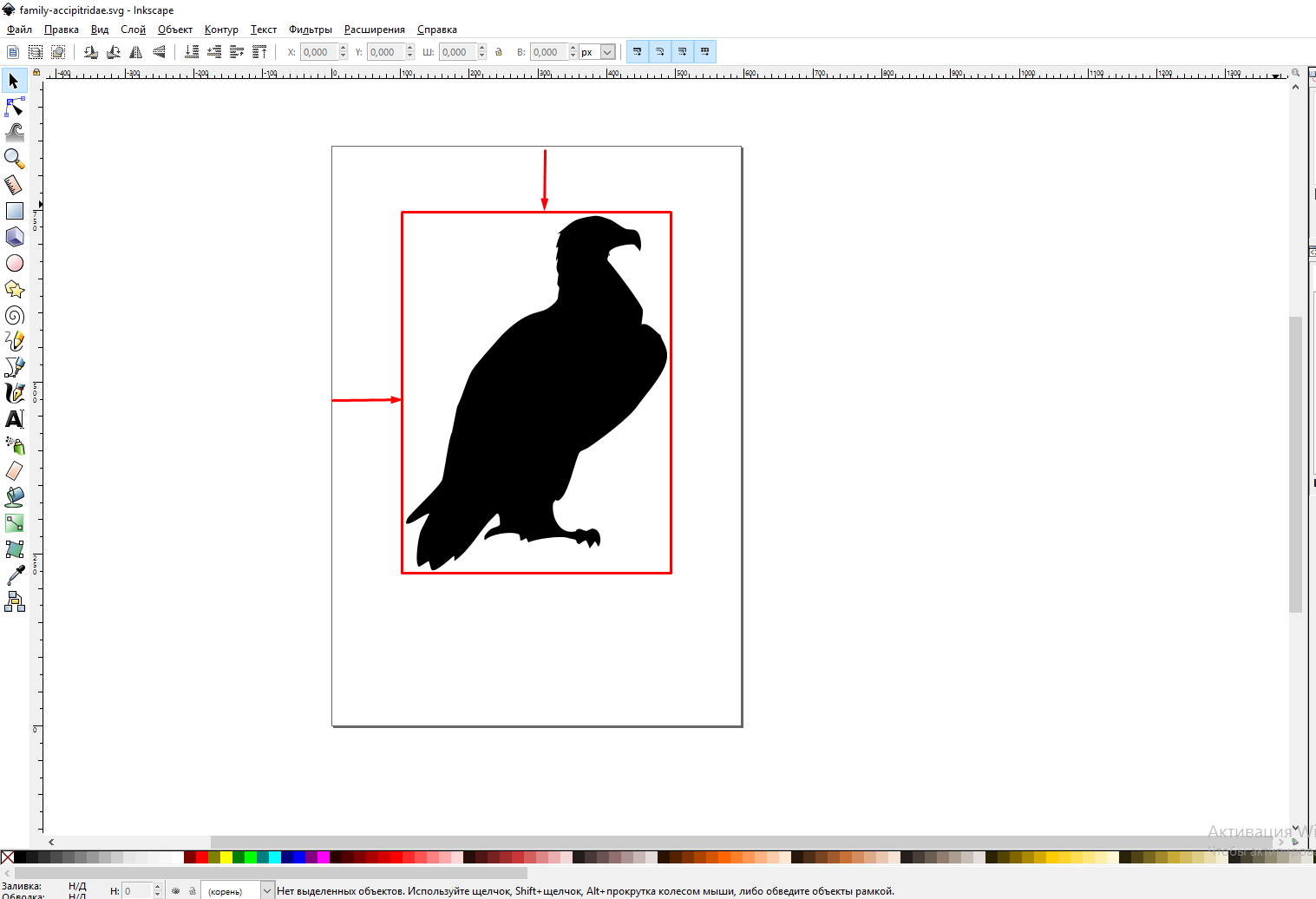1316x899 pixels.
Task: Rotate selection 90 degrees counter-clockwise
Action: tap(90, 52)
